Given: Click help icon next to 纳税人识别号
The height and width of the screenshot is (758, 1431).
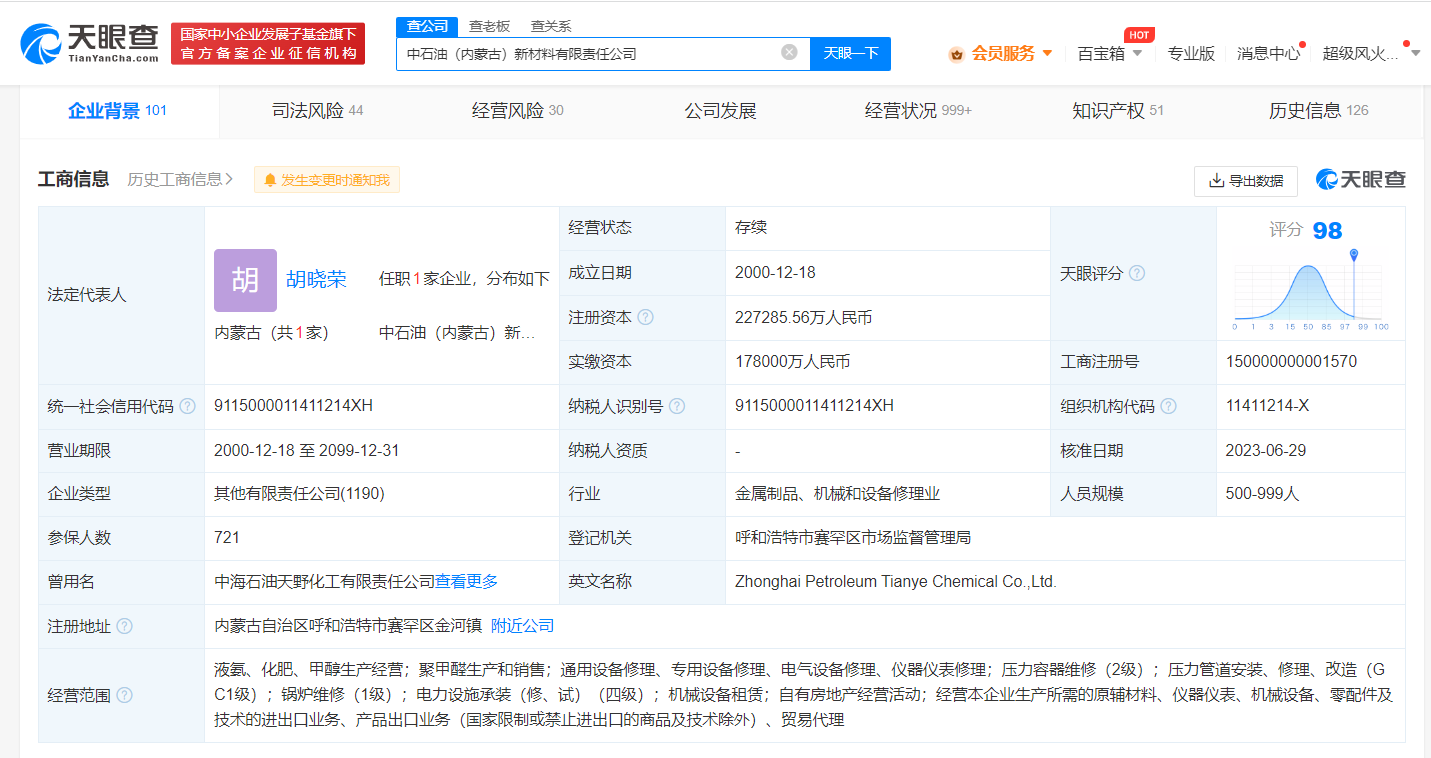Looking at the screenshot, I should pyautogui.click(x=677, y=407).
